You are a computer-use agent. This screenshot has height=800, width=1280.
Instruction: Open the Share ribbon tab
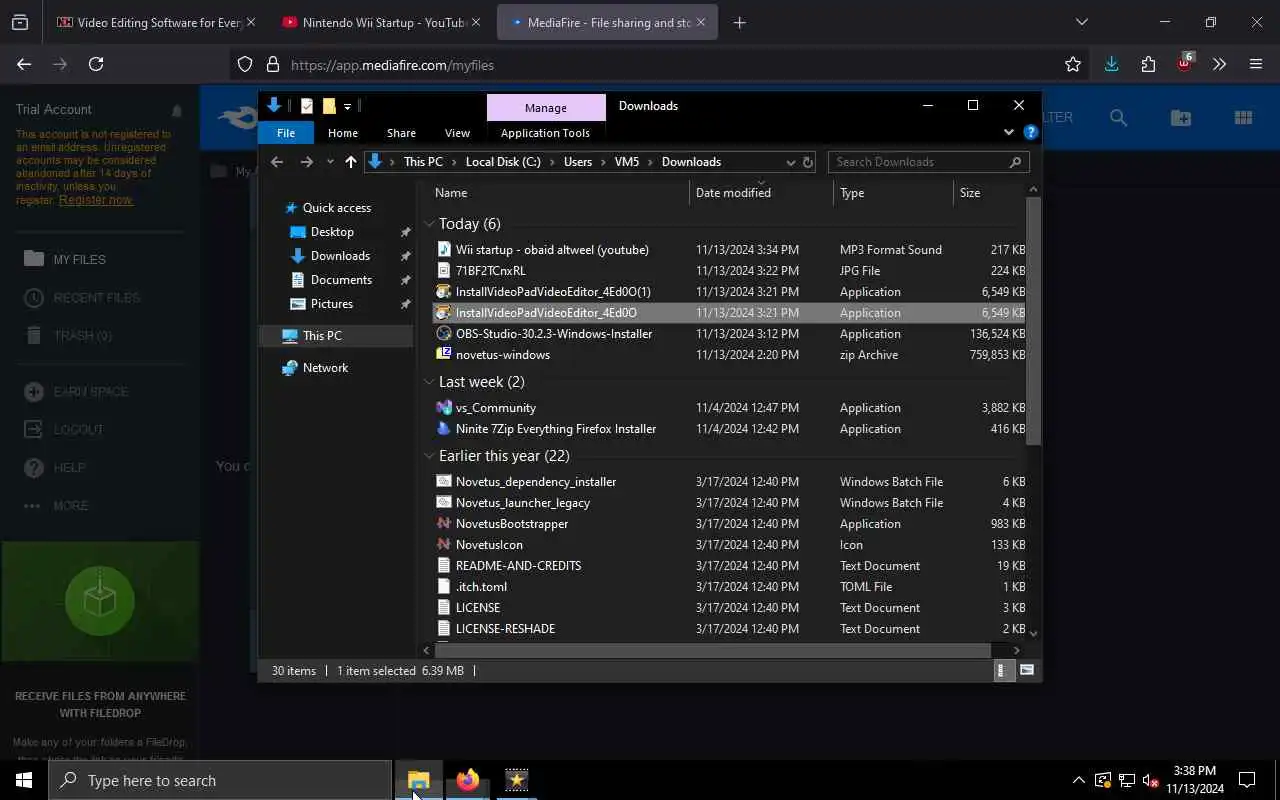pos(401,133)
